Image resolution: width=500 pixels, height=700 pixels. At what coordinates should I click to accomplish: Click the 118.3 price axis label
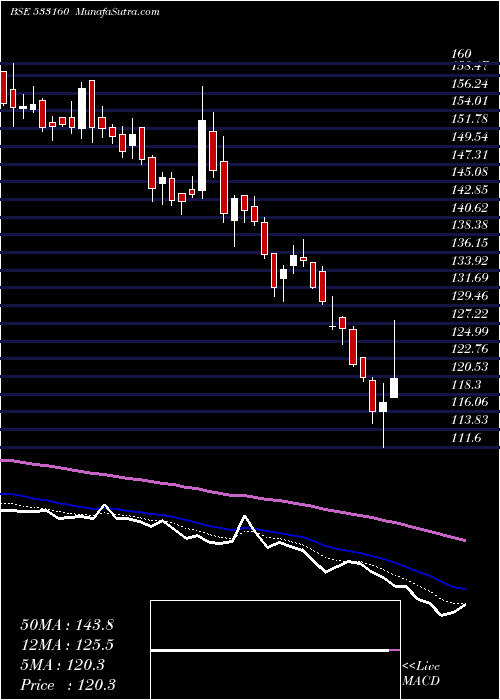[x=467, y=384]
